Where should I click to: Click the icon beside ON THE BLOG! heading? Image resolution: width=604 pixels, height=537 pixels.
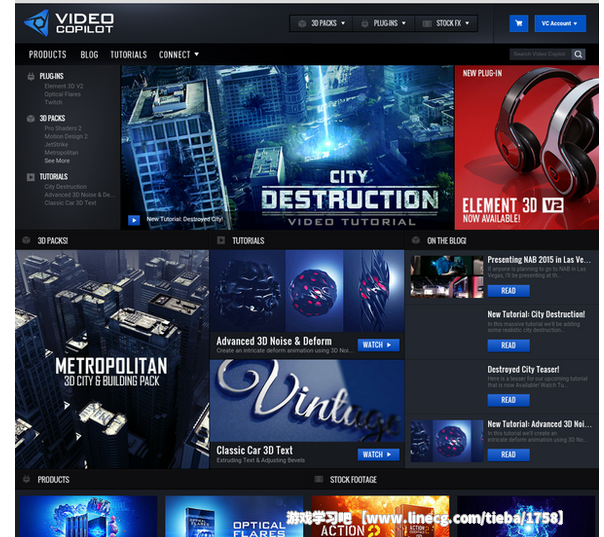pyautogui.click(x=416, y=240)
